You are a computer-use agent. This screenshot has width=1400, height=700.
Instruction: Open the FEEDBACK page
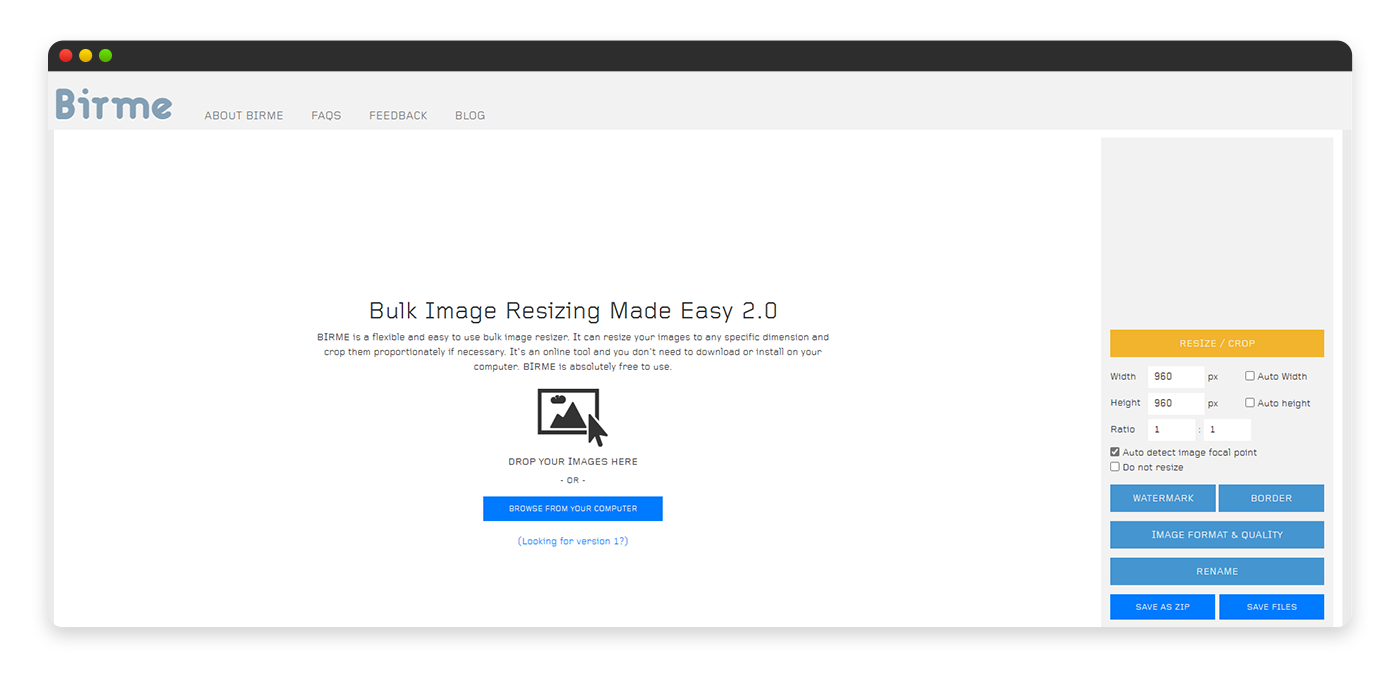pyautogui.click(x=398, y=116)
